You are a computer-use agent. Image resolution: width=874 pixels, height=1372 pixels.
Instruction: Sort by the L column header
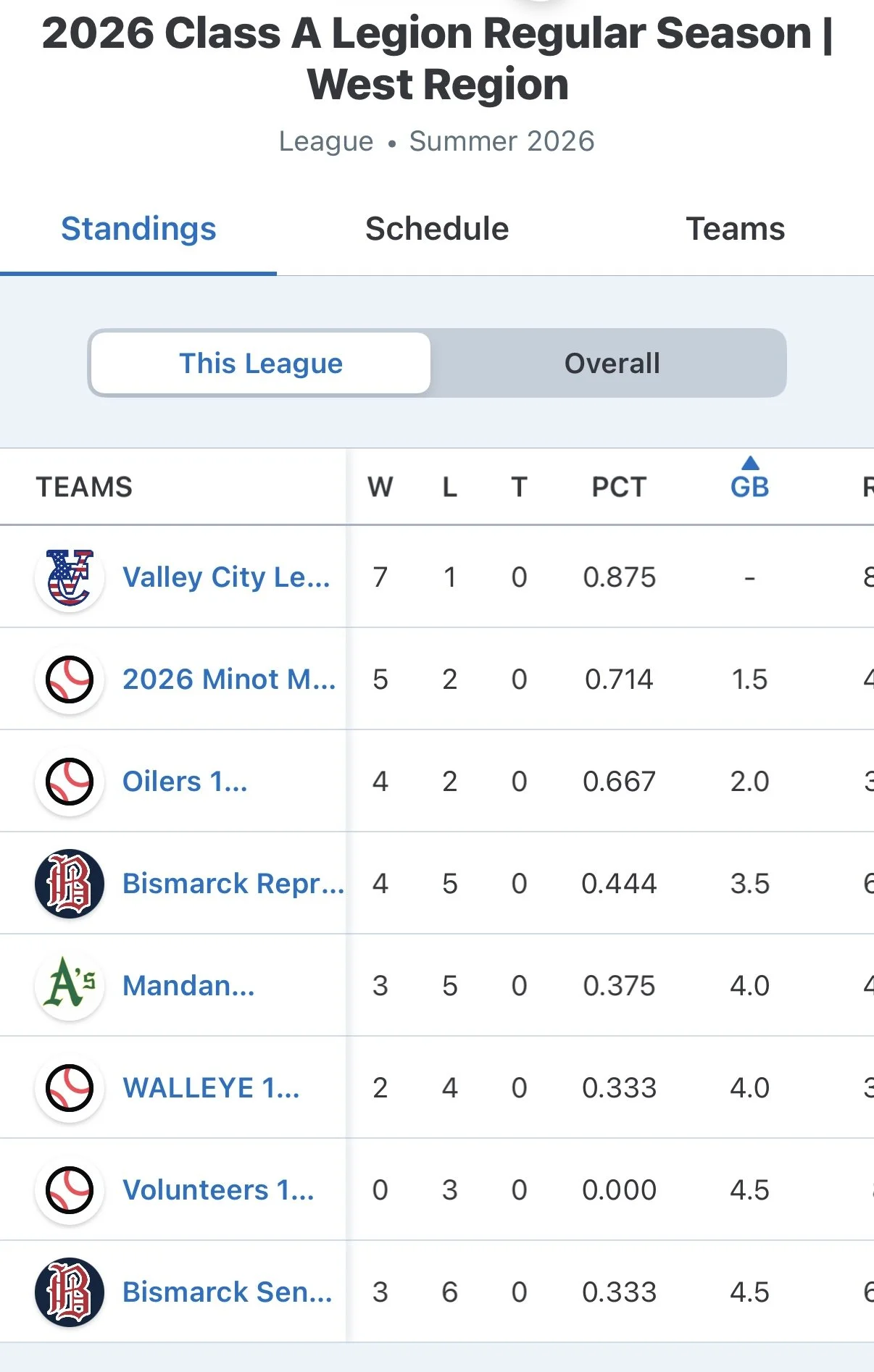pos(450,487)
